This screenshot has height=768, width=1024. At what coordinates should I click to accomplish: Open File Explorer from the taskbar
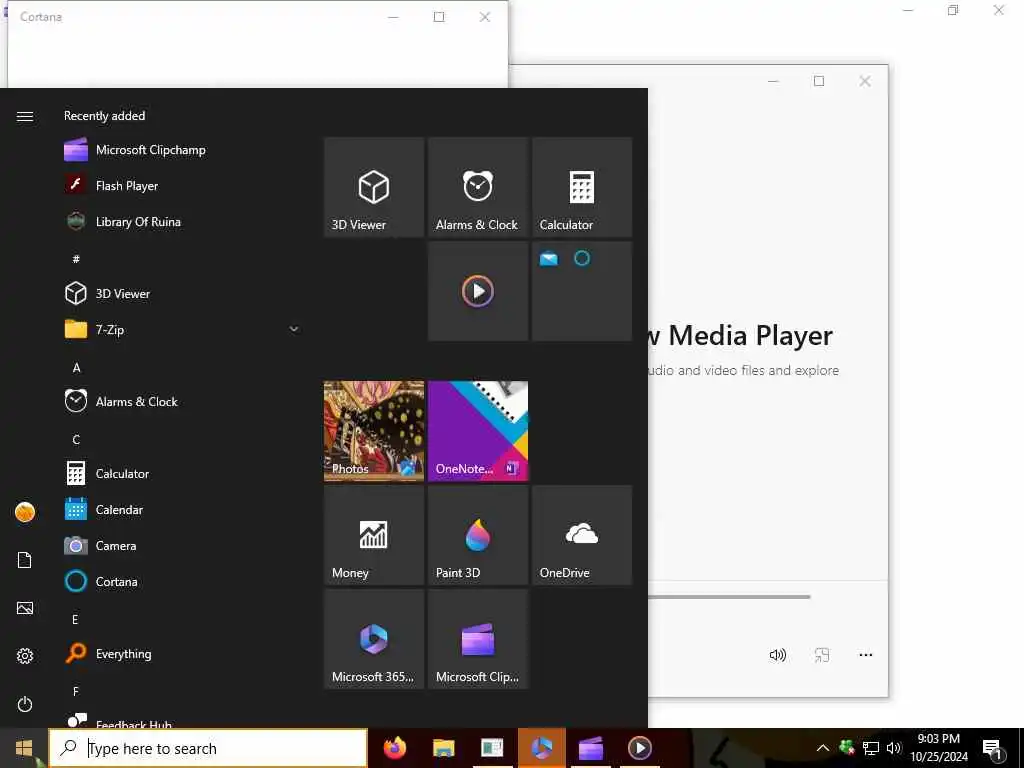point(443,748)
